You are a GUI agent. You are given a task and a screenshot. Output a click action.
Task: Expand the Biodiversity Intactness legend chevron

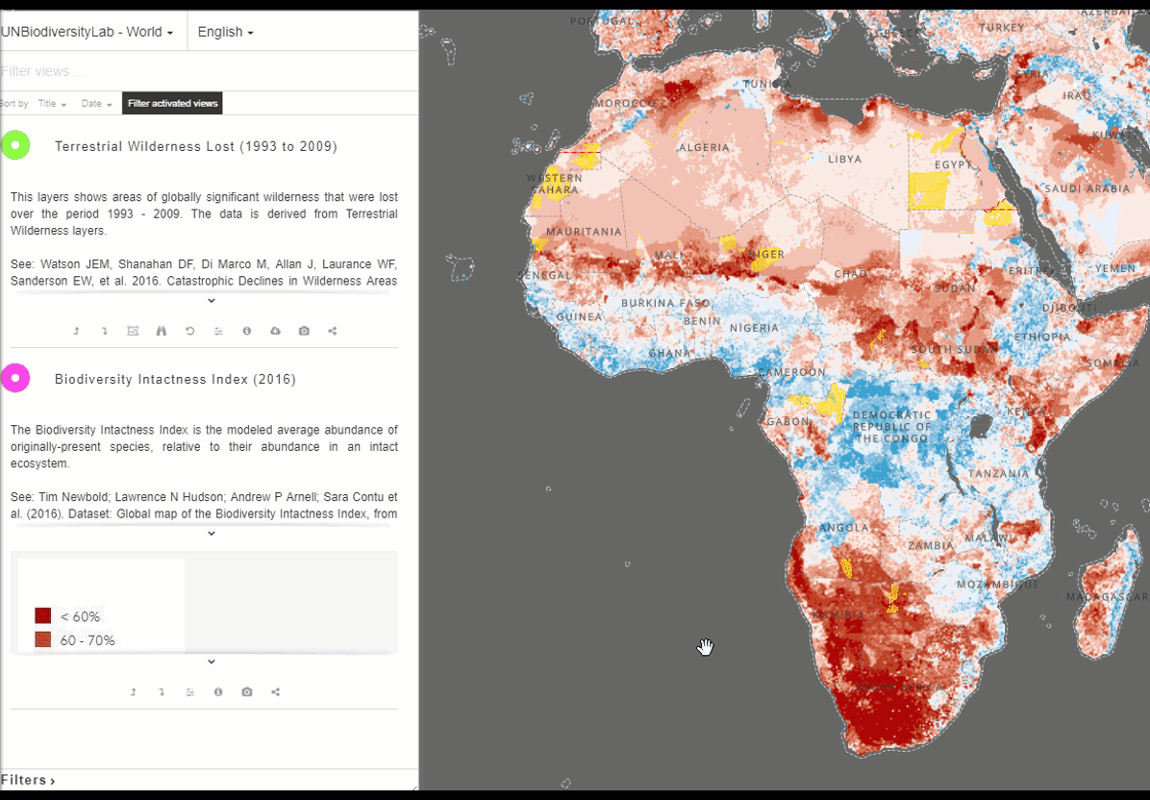pyautogui.click(x=211, y=662)
